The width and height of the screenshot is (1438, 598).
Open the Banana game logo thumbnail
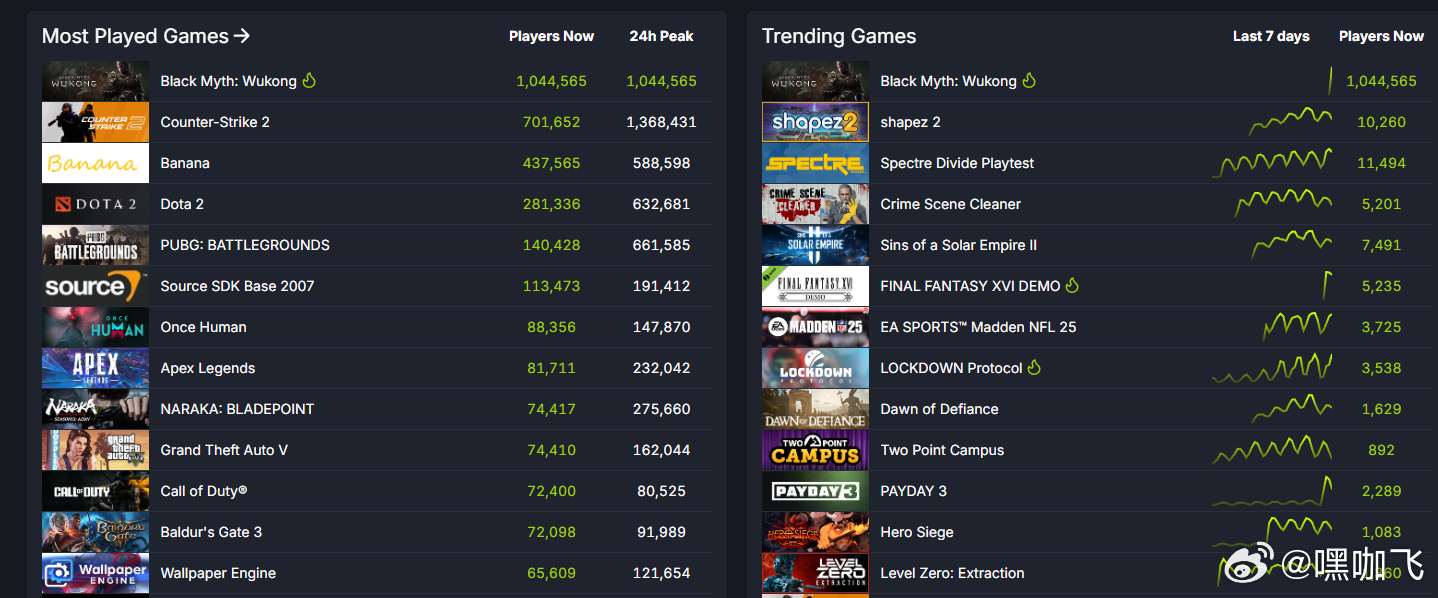coord(95,163)
